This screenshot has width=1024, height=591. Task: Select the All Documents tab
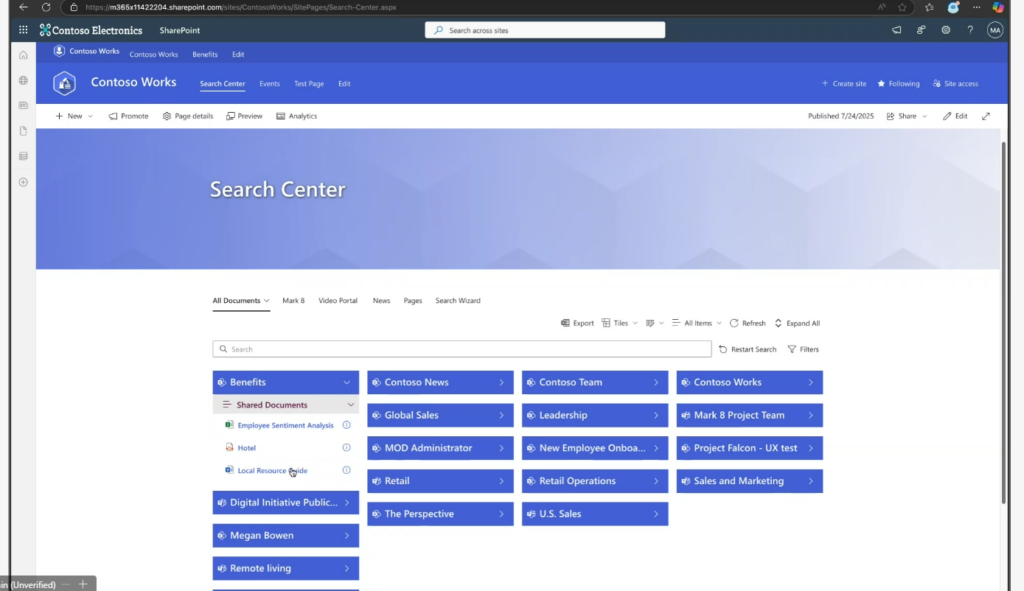[240, 300]
